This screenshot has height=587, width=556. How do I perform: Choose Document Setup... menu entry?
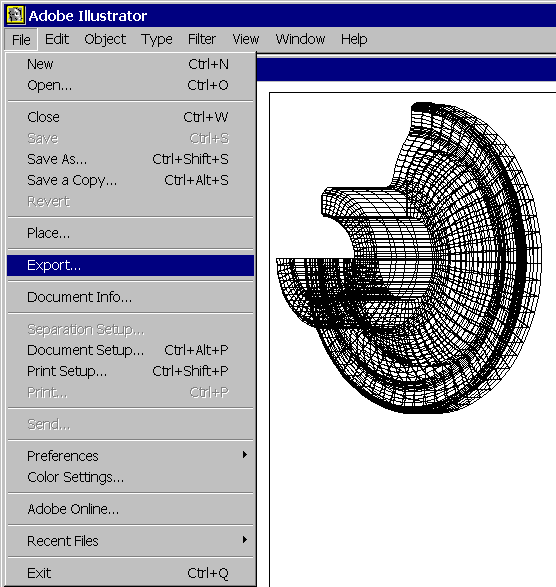coord(130,350)
